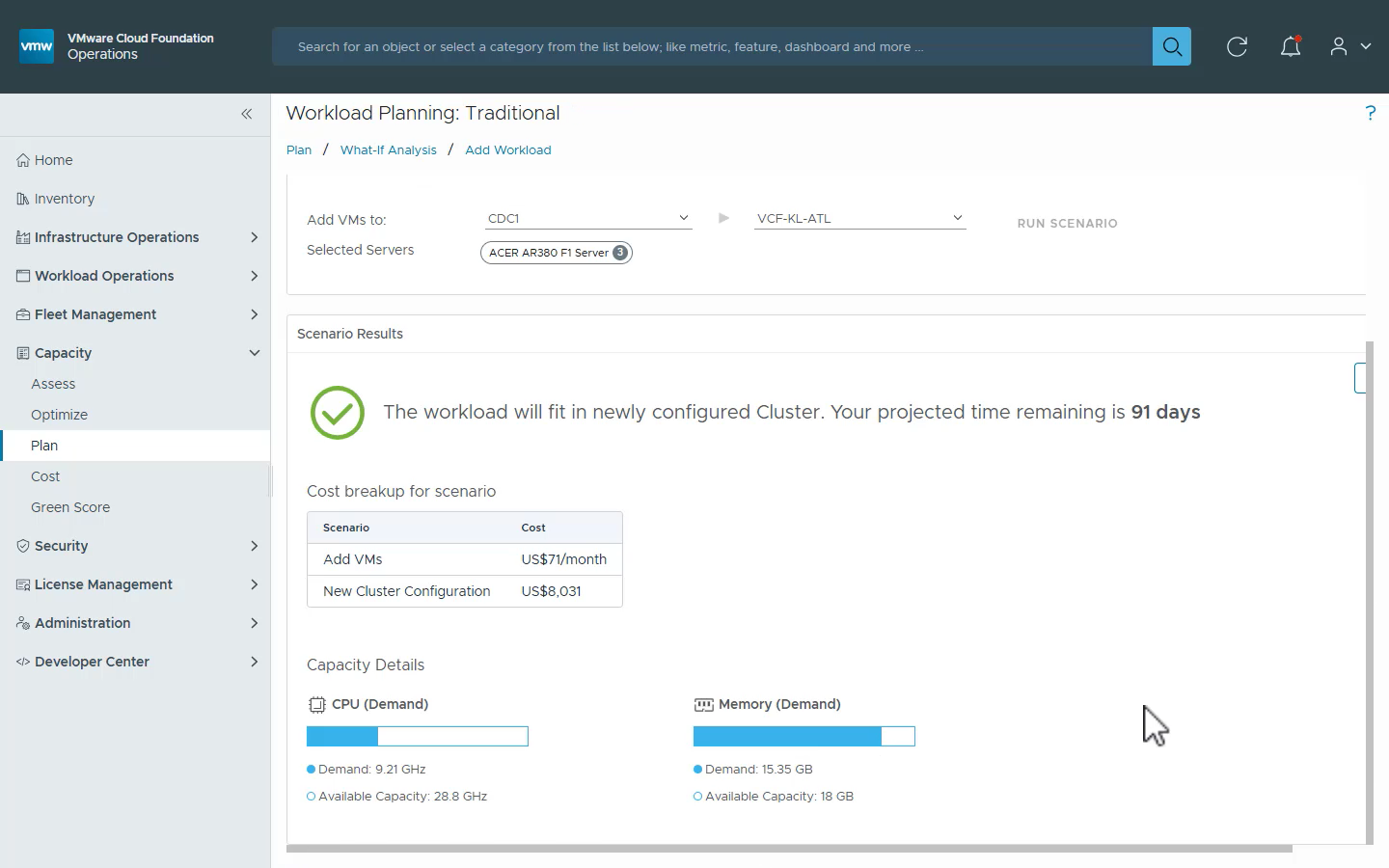This screenshot has width=1389, height=868.
Task: Click the horizontal scrollbar at bottom
Action: pyautogui.click(x=789, y=849)
